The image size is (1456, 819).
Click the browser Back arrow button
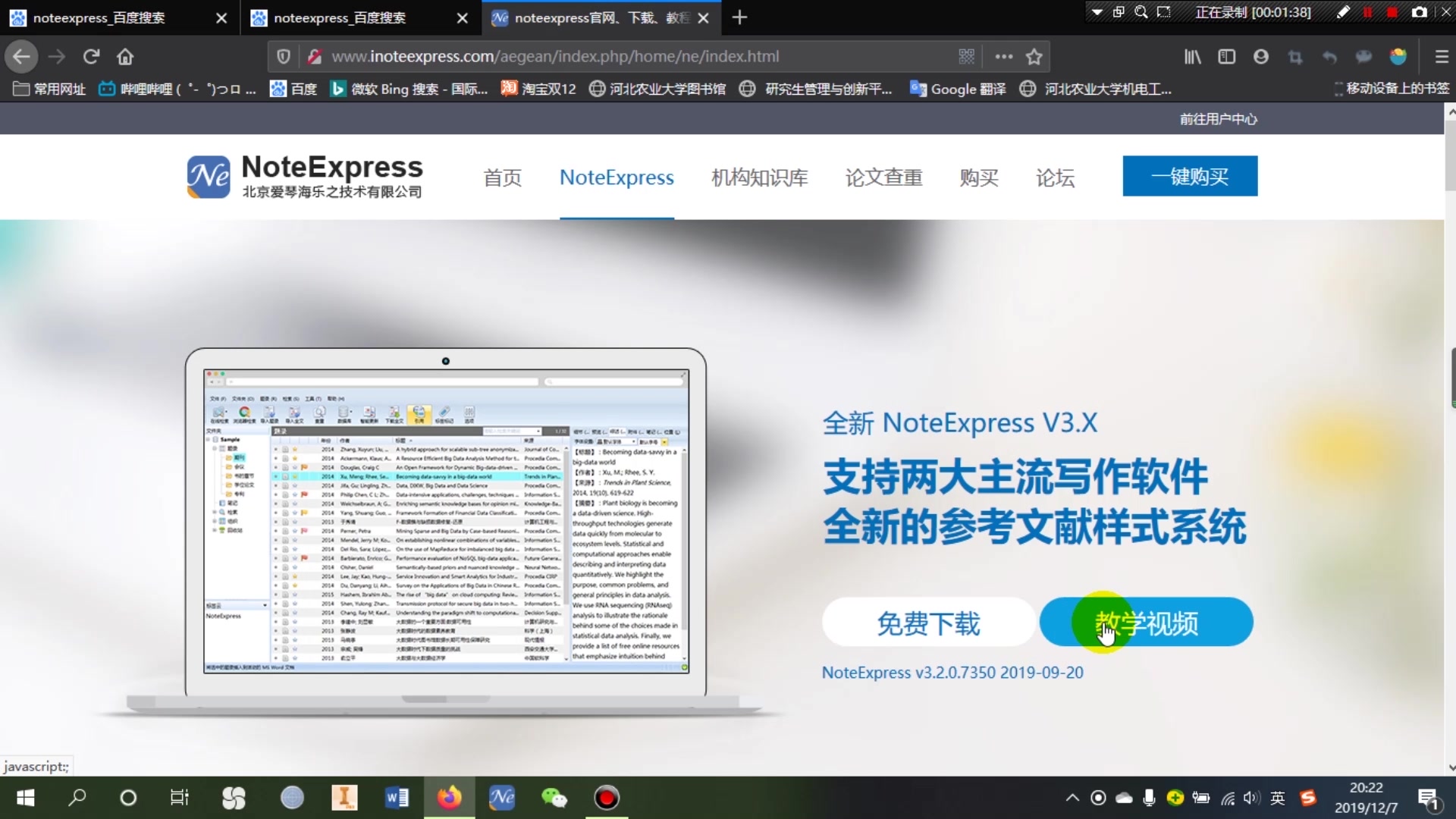coord(21,56)
